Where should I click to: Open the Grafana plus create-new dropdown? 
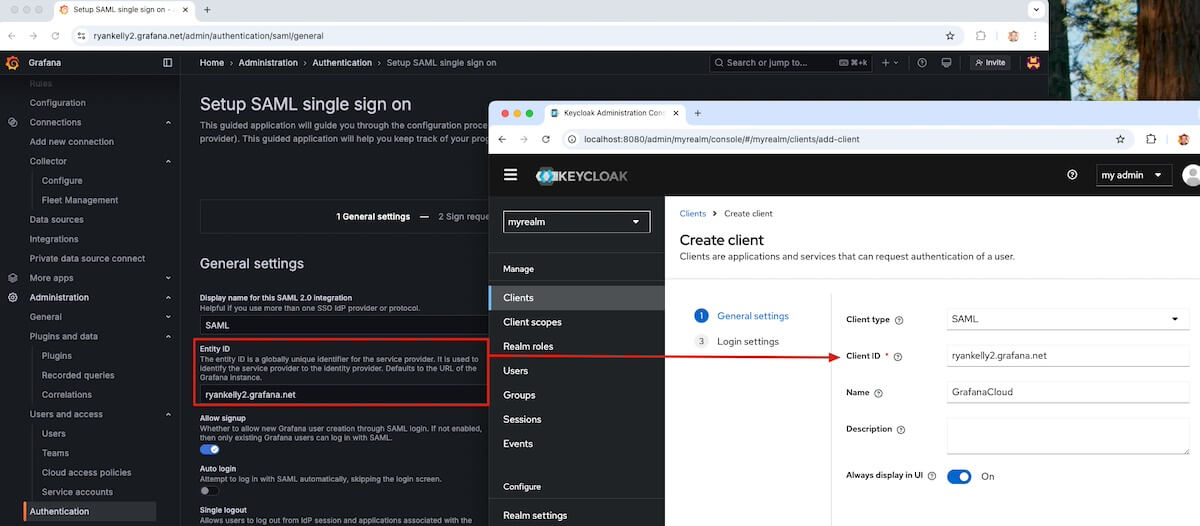coord(889,62)
